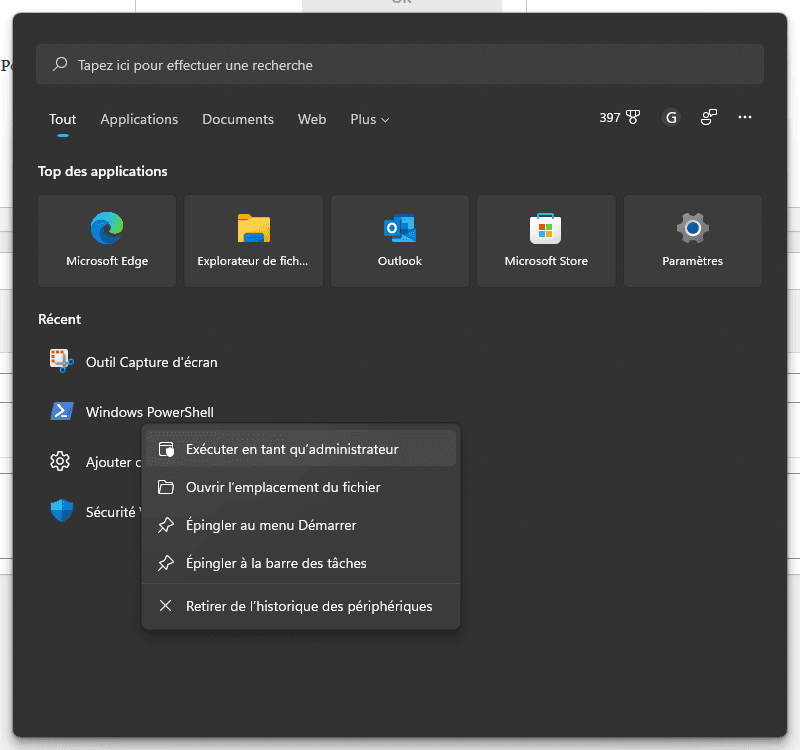Open Paramètres gear tile
This screenshot has width=800, height=750.
692,241
